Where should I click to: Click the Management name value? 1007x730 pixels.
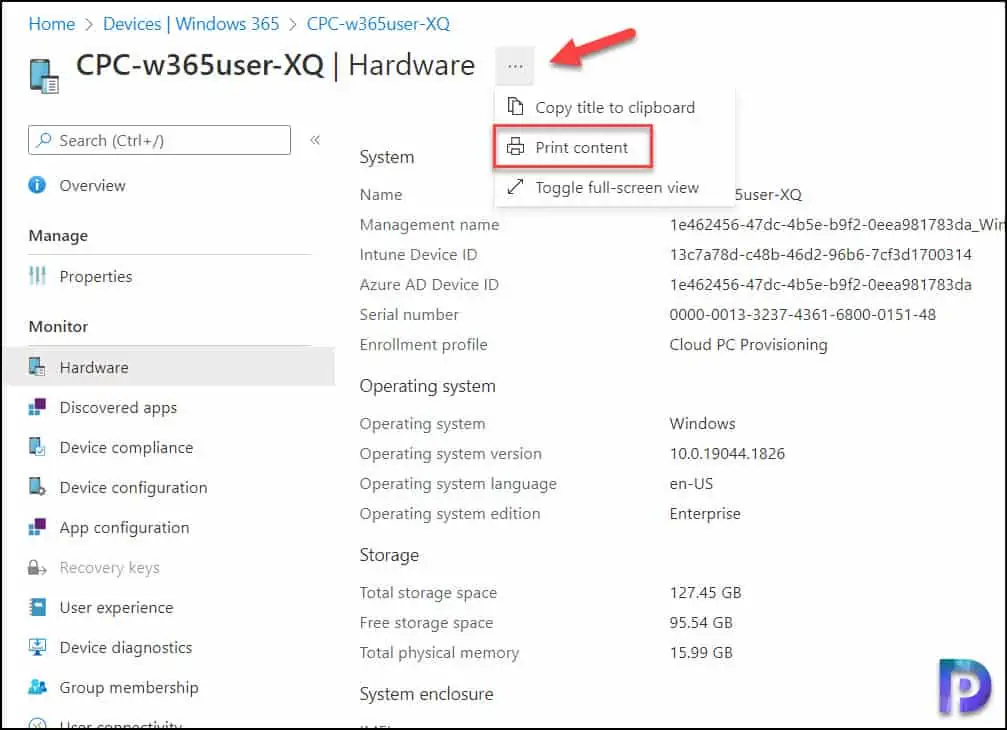coord(837,225)
